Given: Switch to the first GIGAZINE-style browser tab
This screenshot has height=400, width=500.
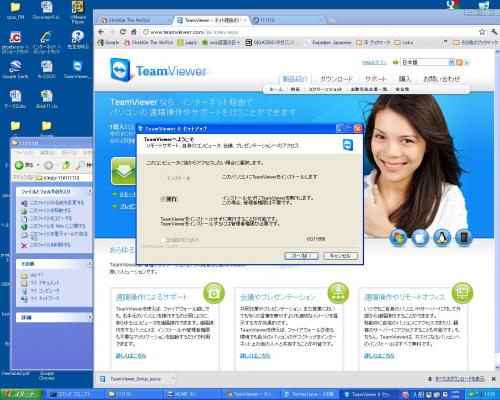Looking at the screenshot, I should point(135,20).
